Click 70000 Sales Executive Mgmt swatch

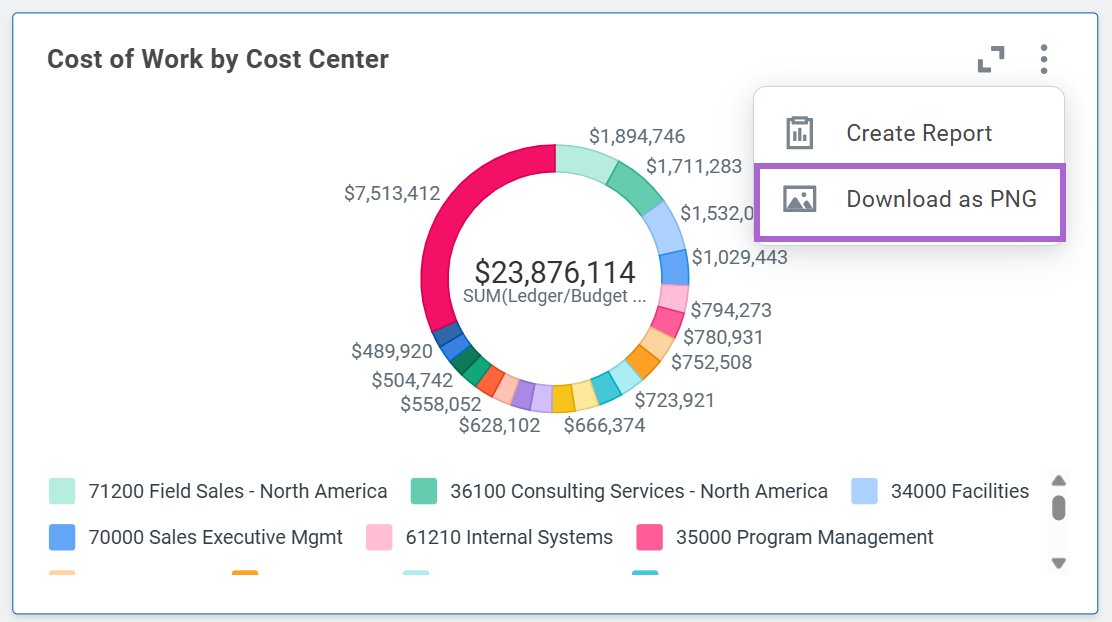[x=62, y=537]
